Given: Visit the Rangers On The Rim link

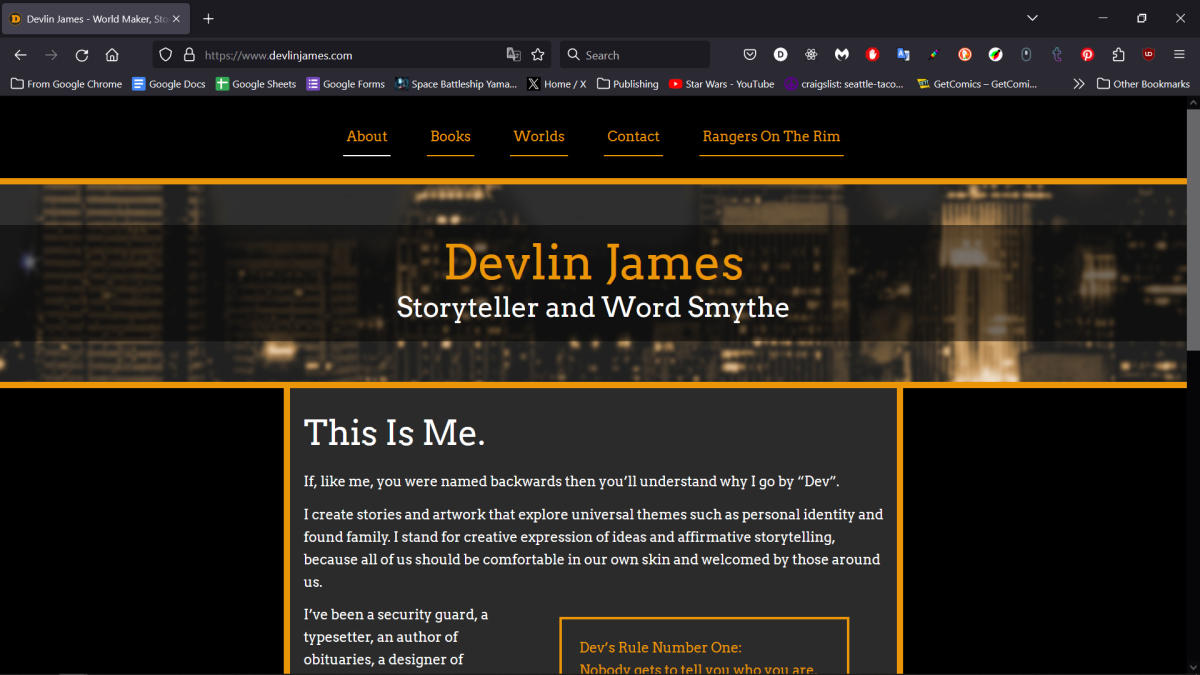Looking at the screenshot, I should pos(771,136).
